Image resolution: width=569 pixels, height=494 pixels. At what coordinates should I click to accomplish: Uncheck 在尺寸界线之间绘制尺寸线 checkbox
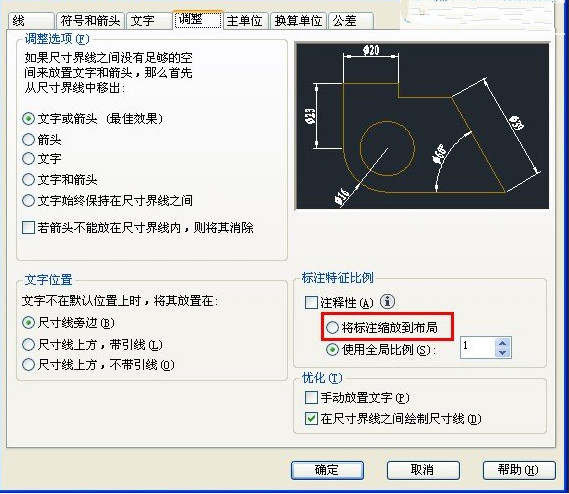point(311,419)
